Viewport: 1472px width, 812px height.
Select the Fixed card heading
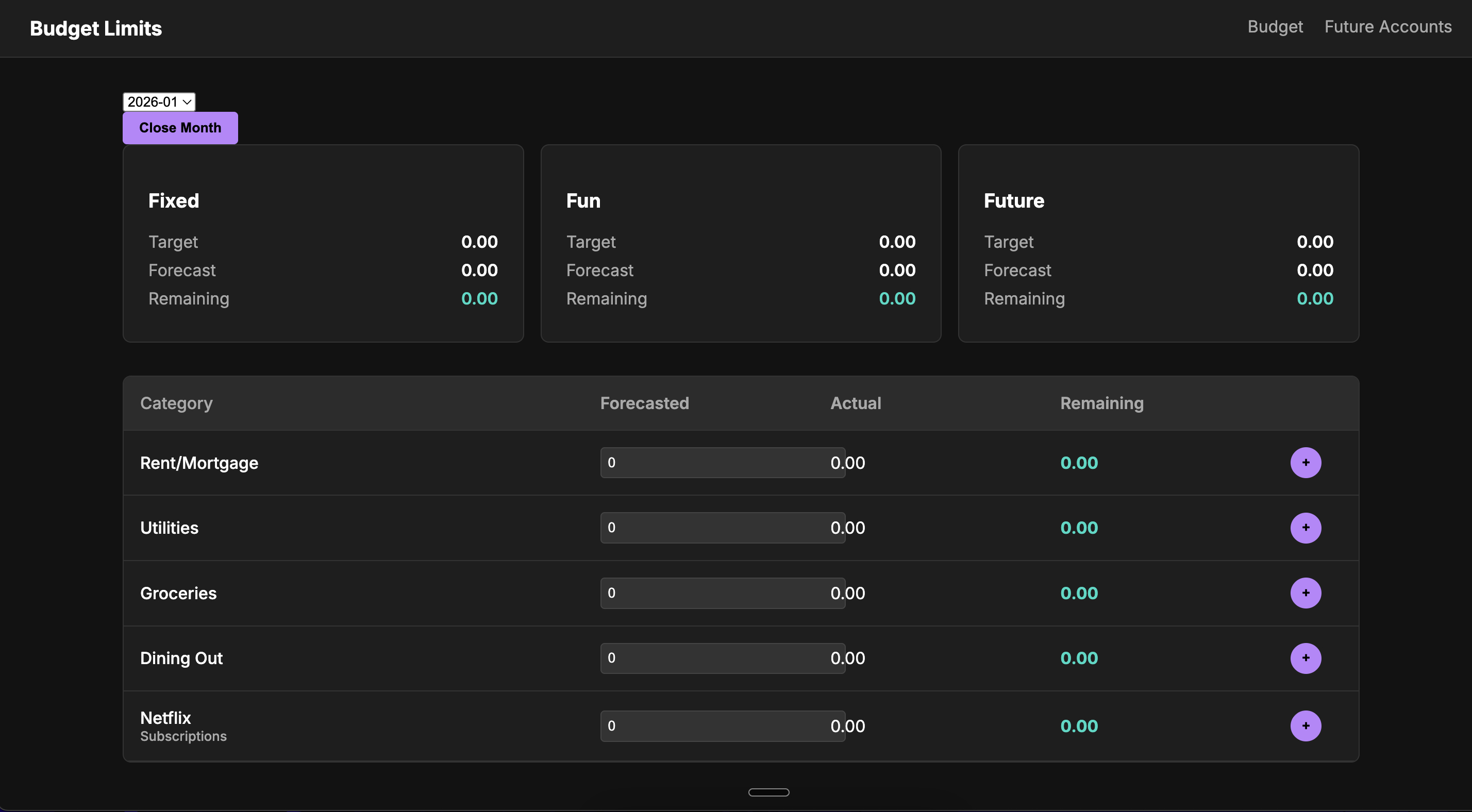(174, 200)
